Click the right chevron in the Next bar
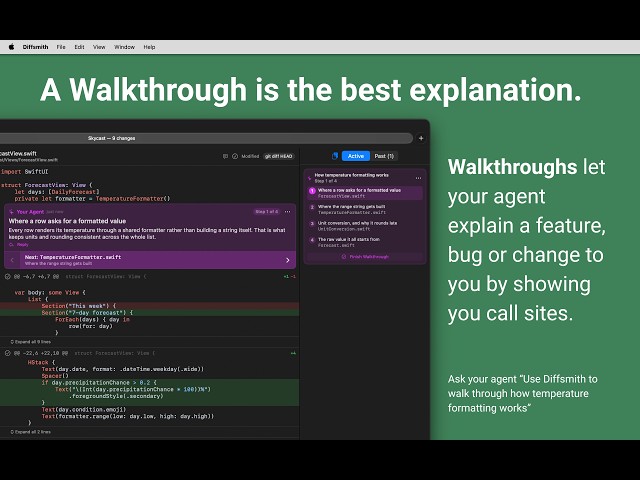The image size is (640, 480). (x=288, y=260)
